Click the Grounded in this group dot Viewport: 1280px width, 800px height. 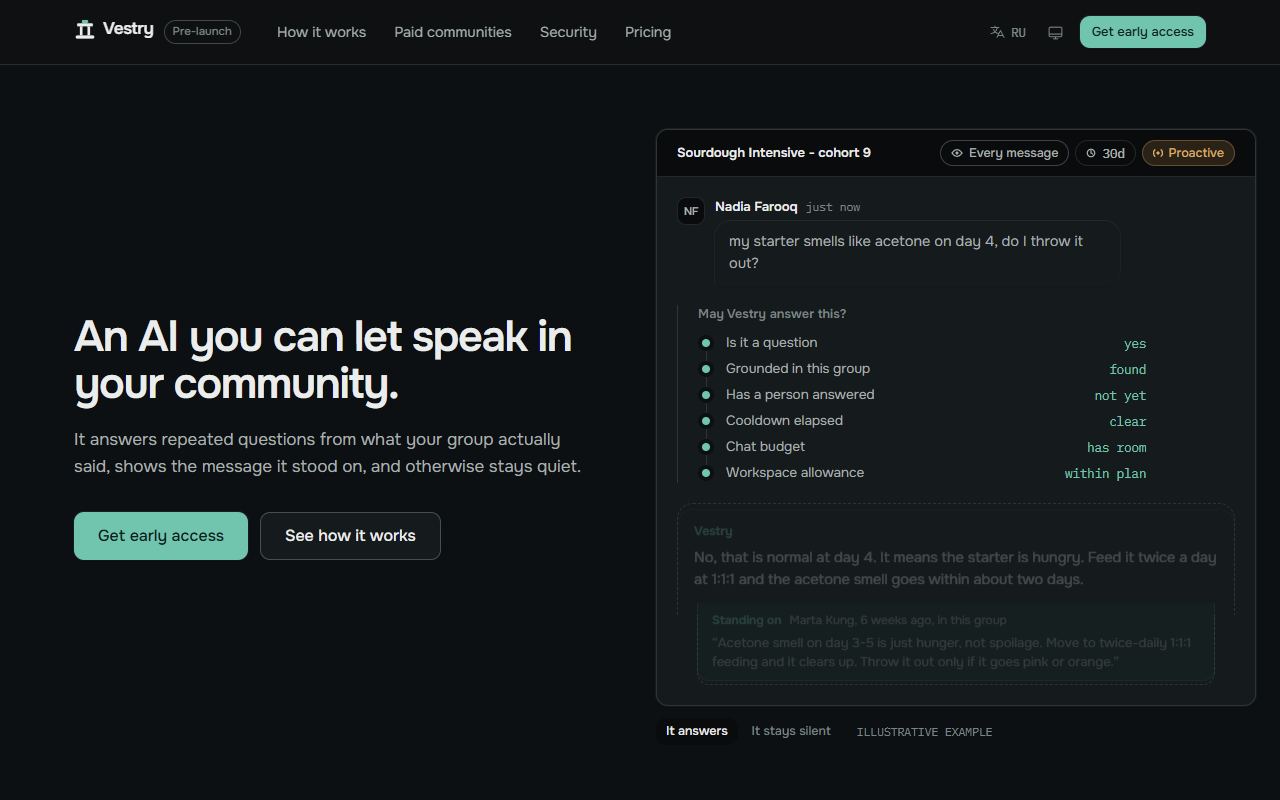click(x=705, y=369)
